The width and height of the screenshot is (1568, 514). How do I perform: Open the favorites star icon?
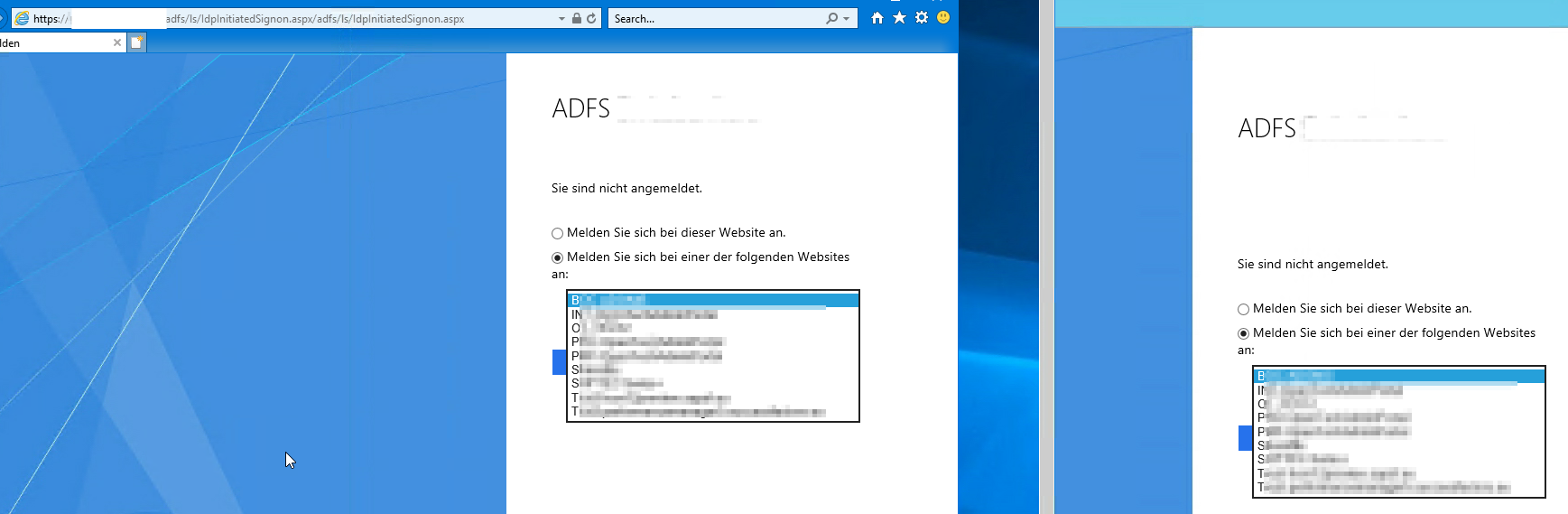(899, 18)
